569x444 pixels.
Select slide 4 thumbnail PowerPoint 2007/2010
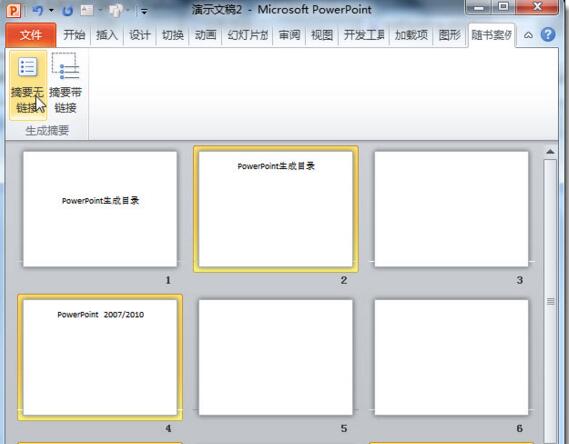(100, 357)
